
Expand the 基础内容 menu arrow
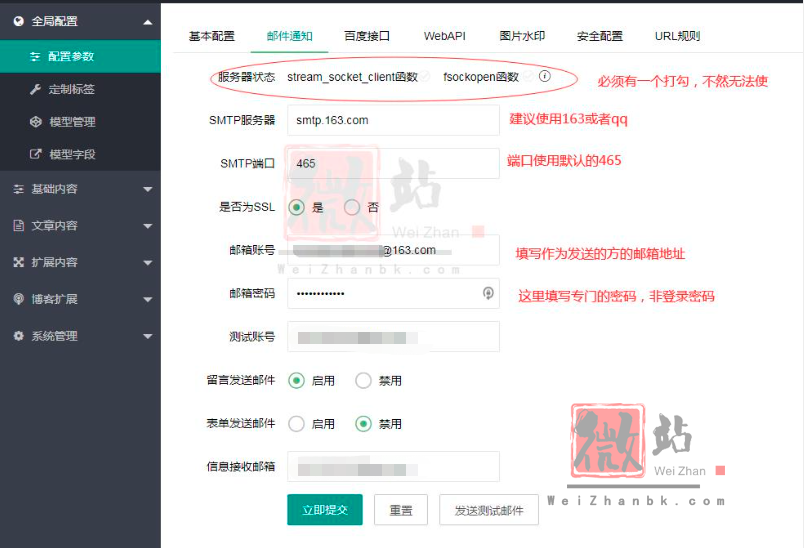click(148, 190)
